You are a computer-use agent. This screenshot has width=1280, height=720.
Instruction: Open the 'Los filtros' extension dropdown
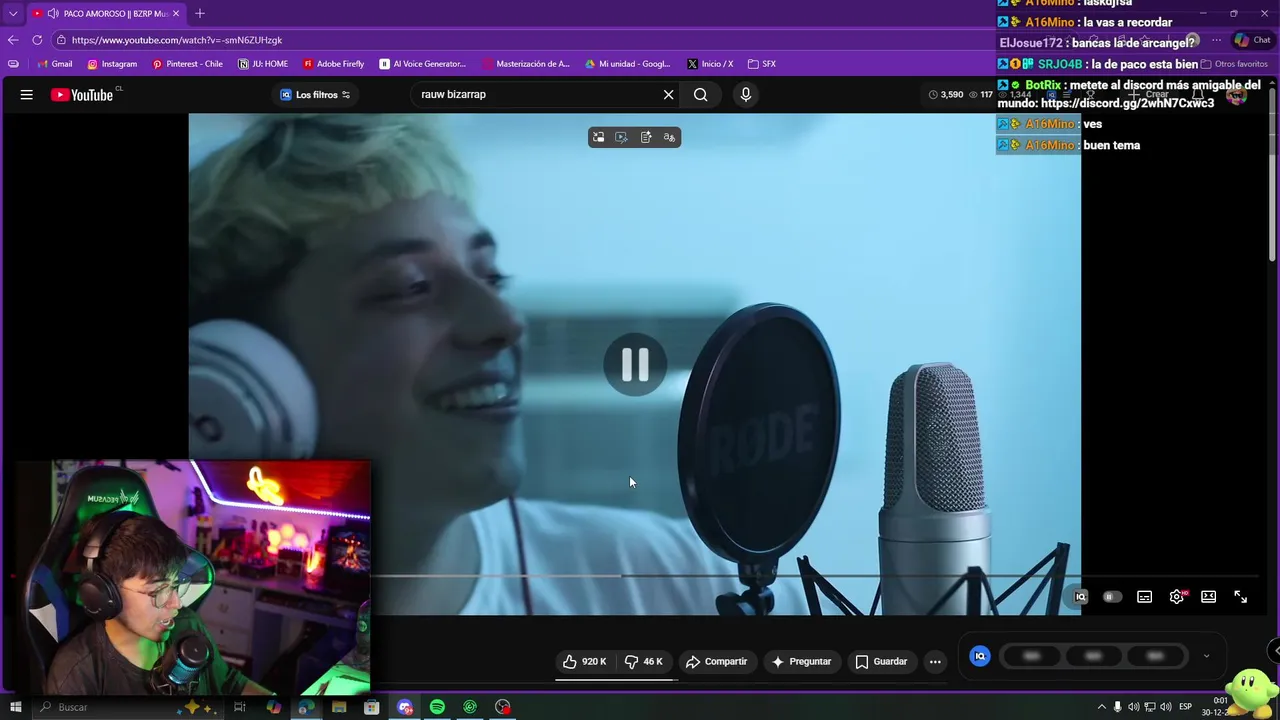[315, 95]
